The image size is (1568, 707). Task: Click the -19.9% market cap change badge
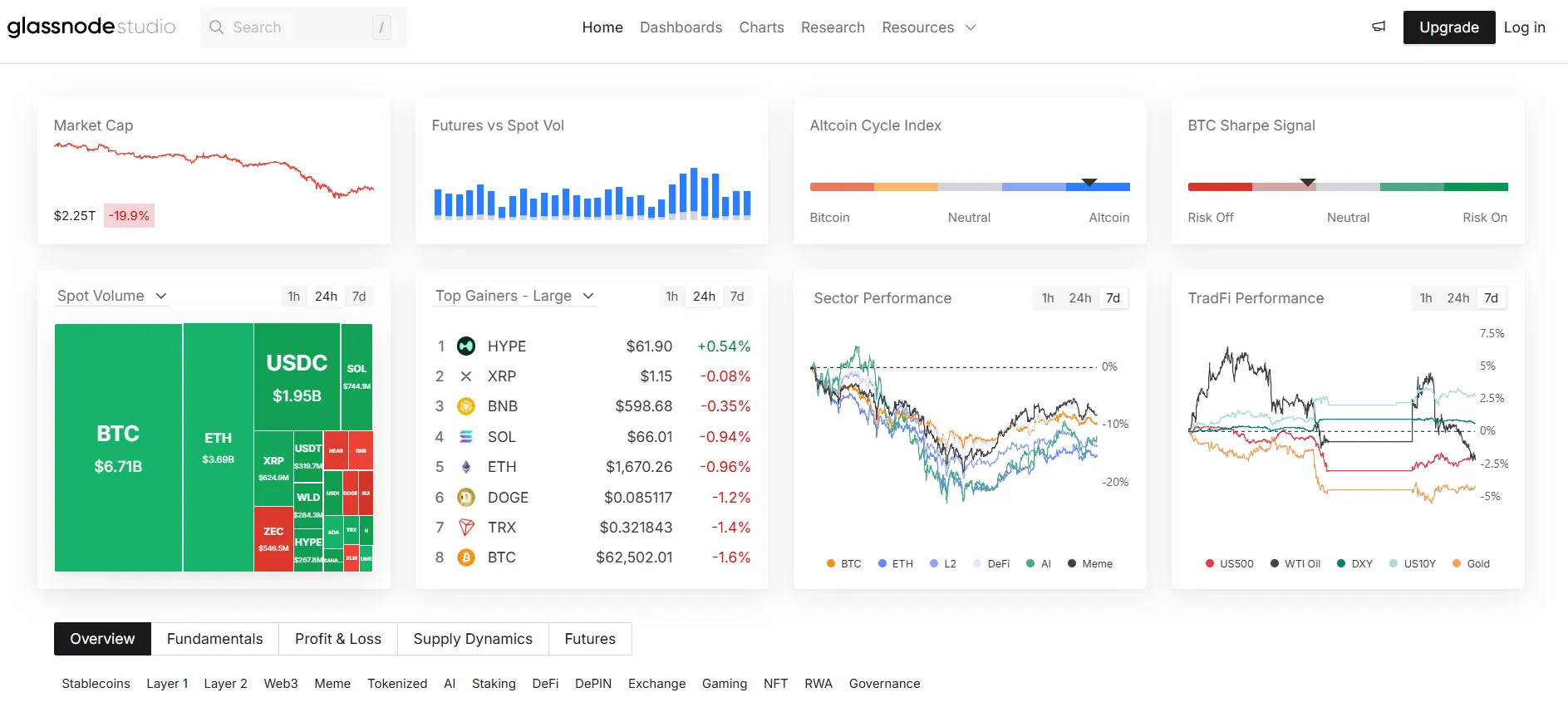[x=129, y=215]
